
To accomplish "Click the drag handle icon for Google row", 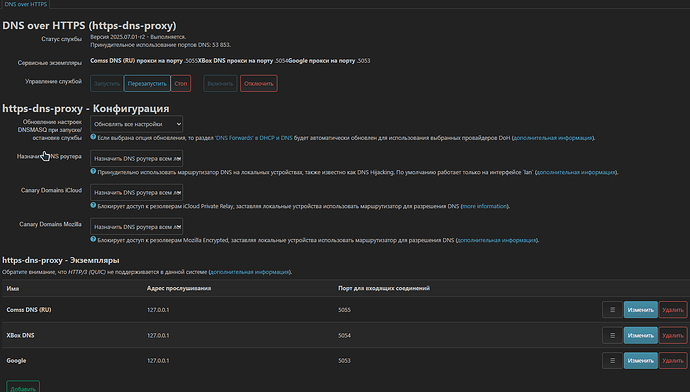I will pos(612,361).
